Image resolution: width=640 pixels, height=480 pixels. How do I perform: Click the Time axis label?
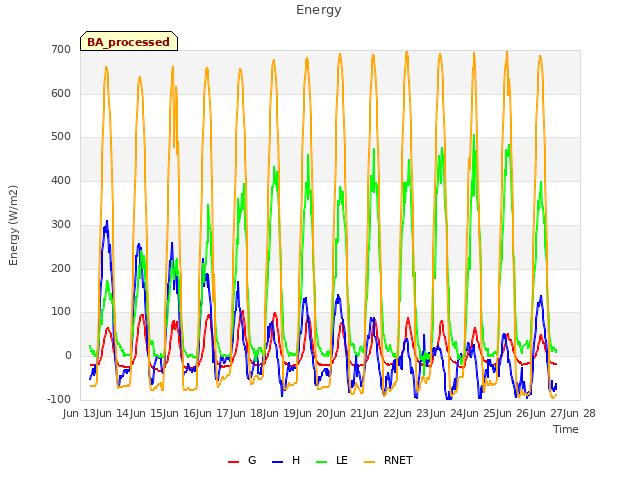(x=566, y=429)
